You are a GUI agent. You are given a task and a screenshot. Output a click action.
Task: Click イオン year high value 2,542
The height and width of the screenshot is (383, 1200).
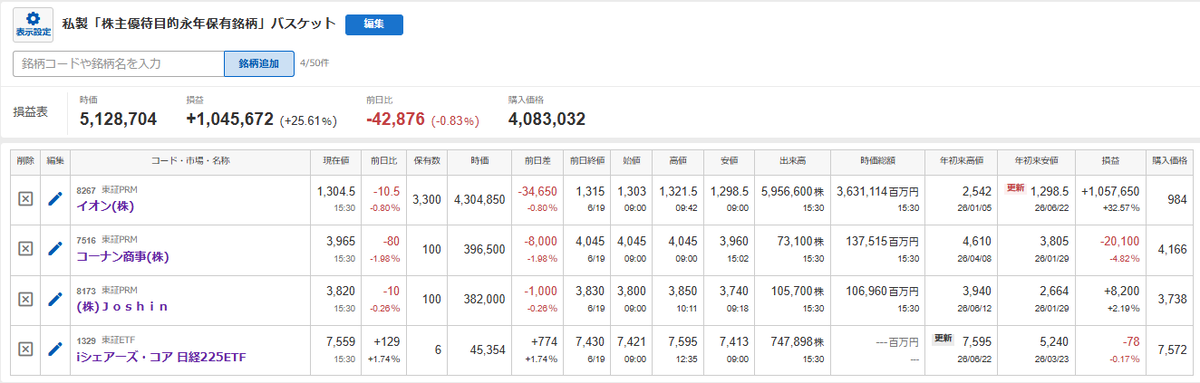pyautogui.click(x=977, y=190)
